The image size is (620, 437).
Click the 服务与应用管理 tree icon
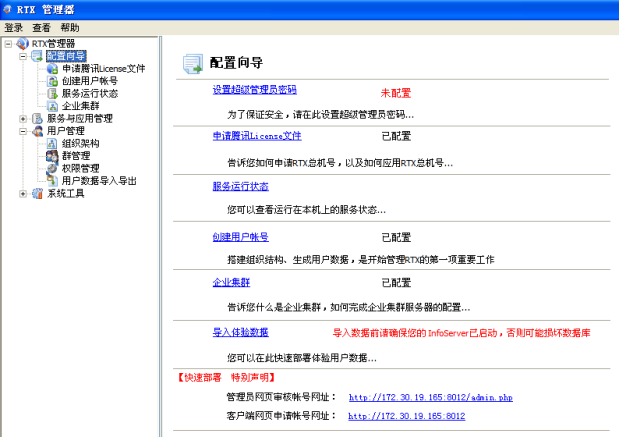coord(37,119)
